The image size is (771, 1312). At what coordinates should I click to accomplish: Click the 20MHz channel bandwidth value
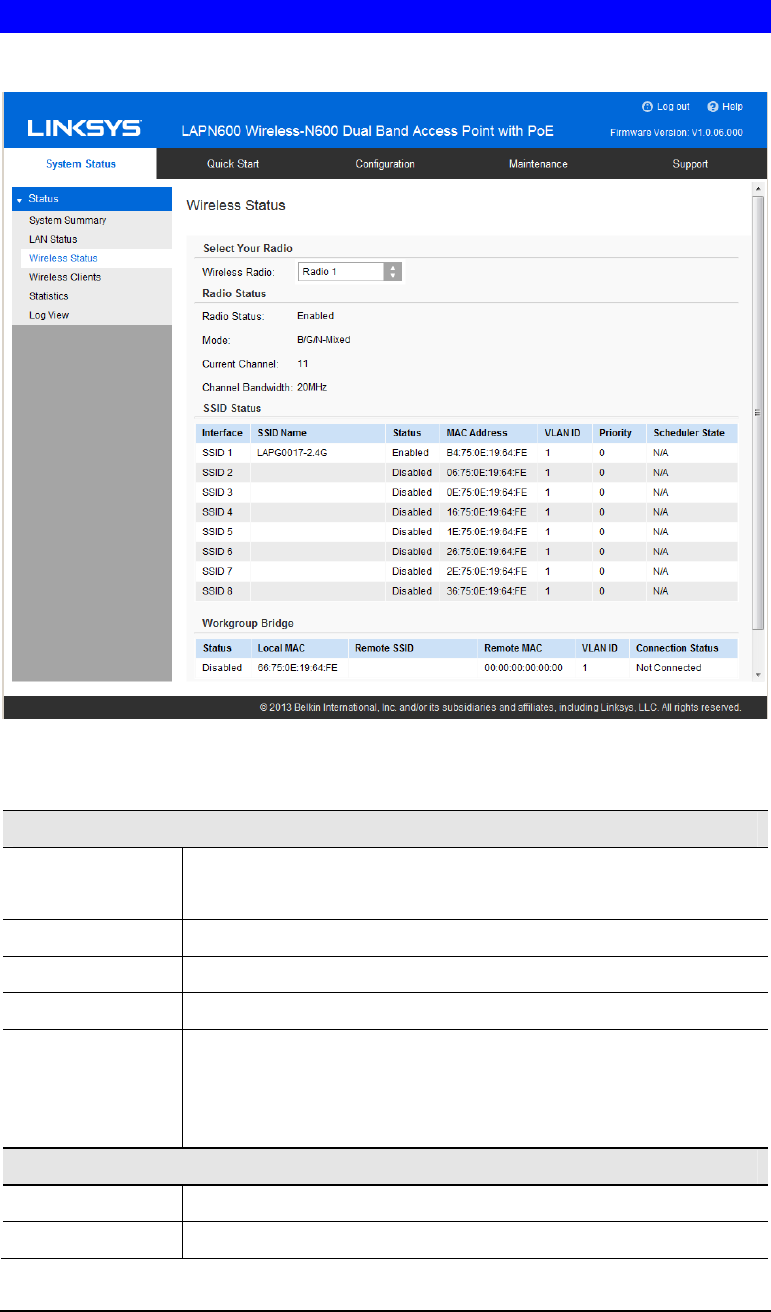pyautogui.click(x=314, y=386)
